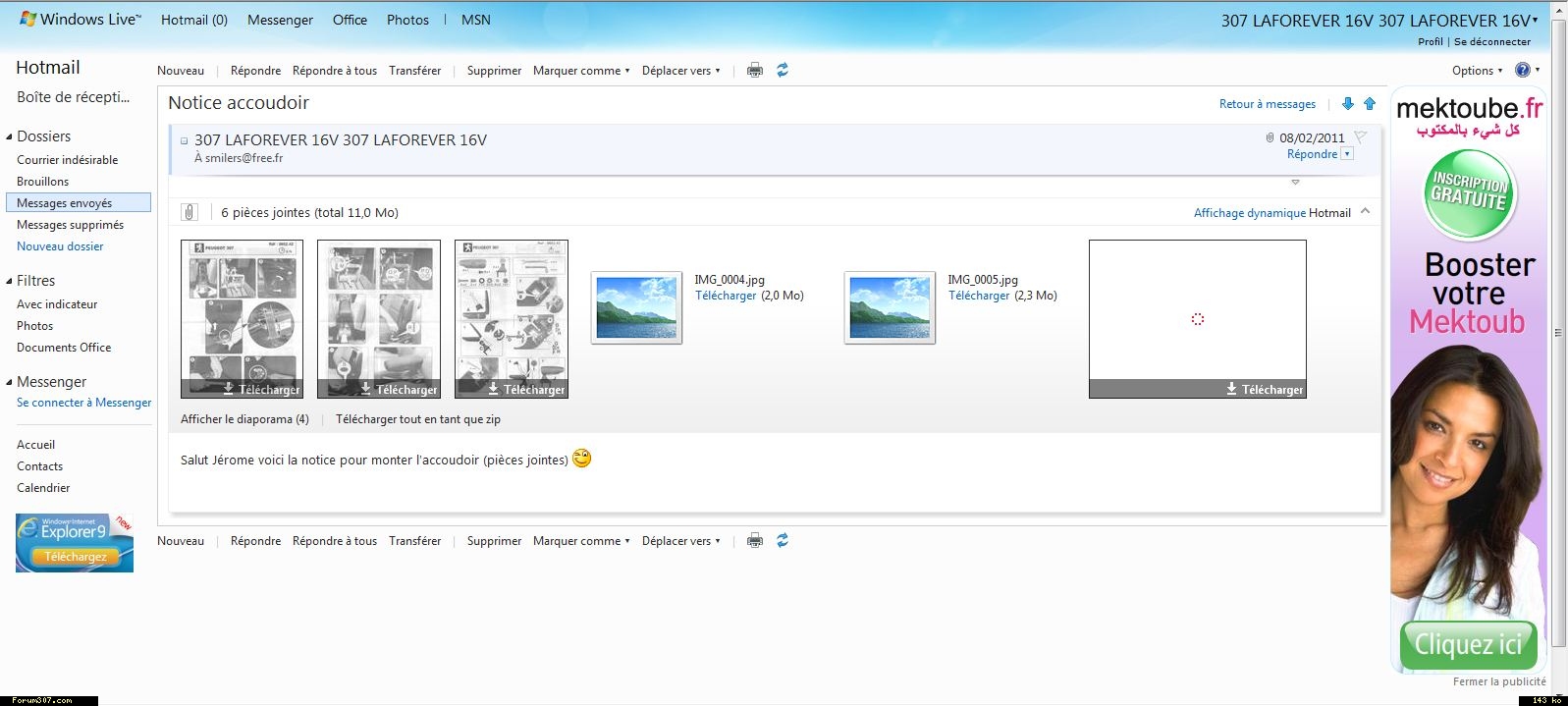This screenshot has height=706, width=1568.
Task: Click the Retour à messages link
Action: [x=1267, y=104]
